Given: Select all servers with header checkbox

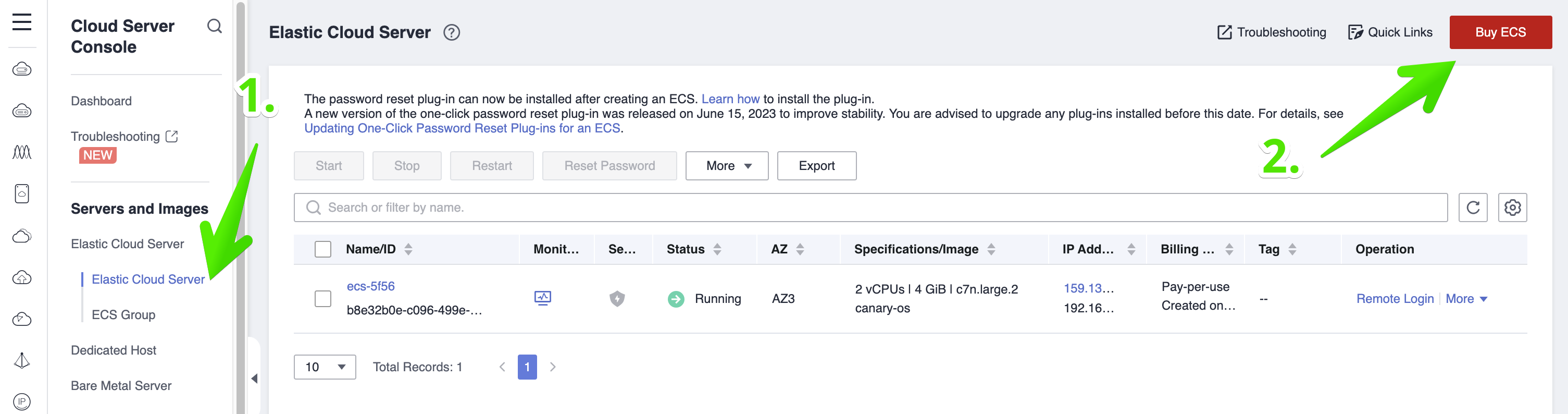Looking at the screenshot, I should [322, 249].
